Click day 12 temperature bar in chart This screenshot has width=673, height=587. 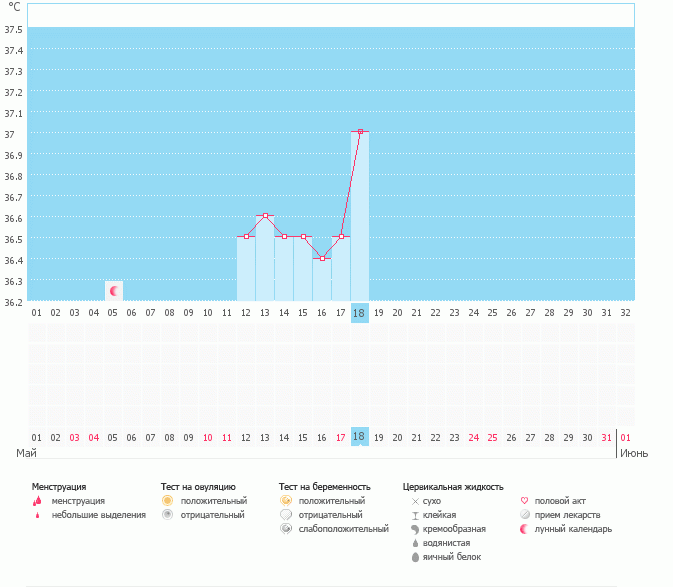click(x=246, y=268)
